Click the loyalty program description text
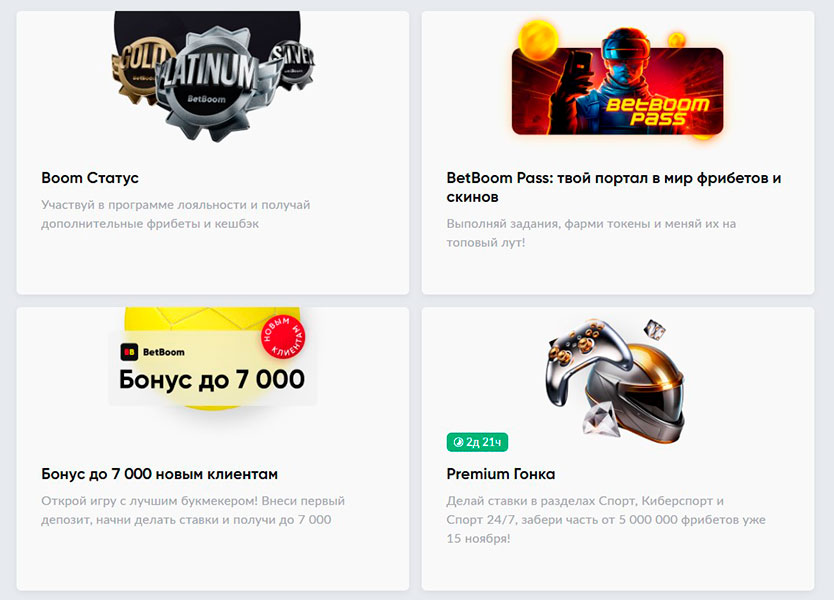Image resolution: width=834 pixels, height=600 pixels. coord(176,214)
